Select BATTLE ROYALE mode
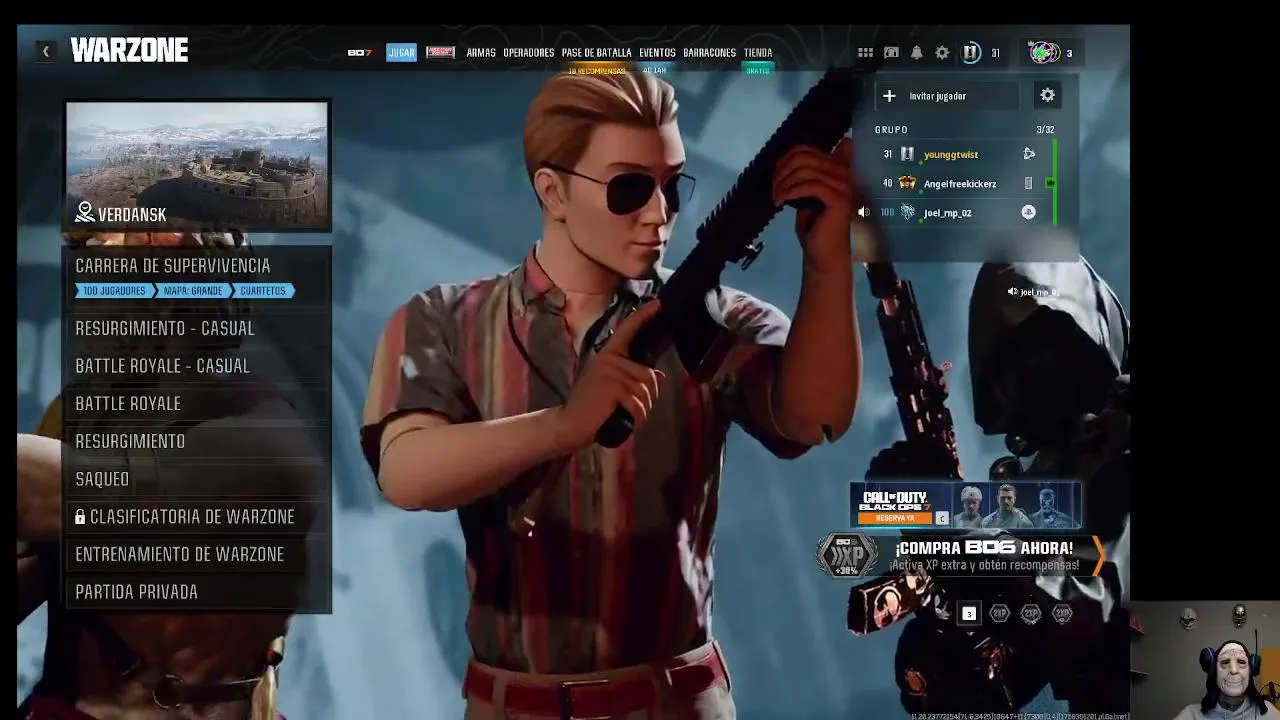This screenshot has height=720, width=1280. click(198, 404)
